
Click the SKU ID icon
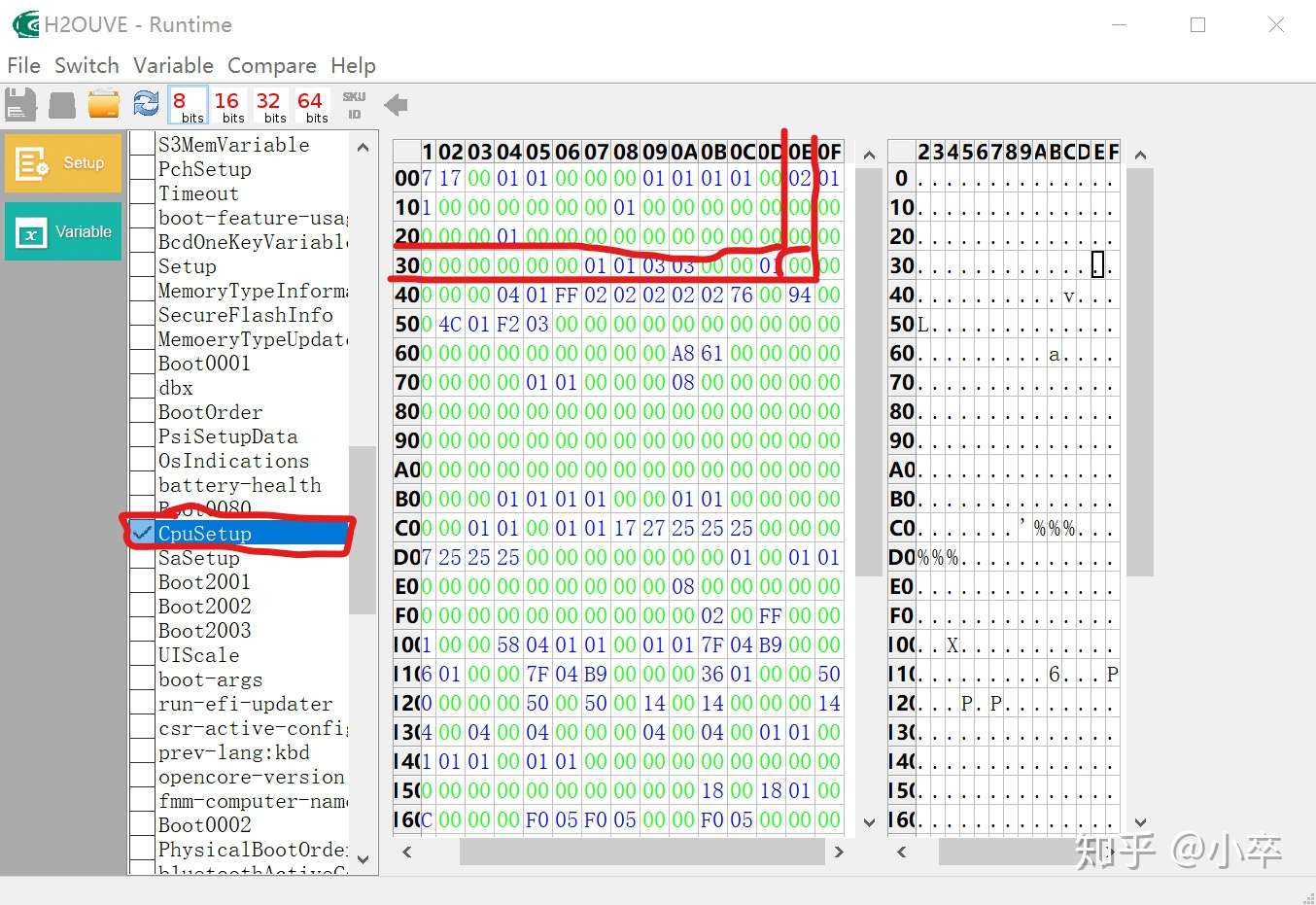click(354, 105)
